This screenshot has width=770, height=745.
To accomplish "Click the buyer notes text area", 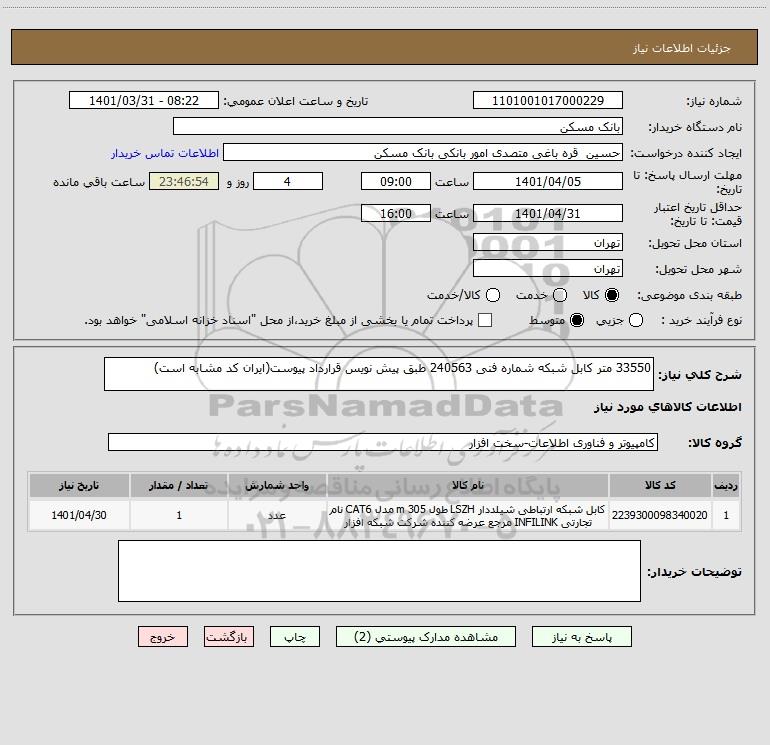I will [379, 571].
